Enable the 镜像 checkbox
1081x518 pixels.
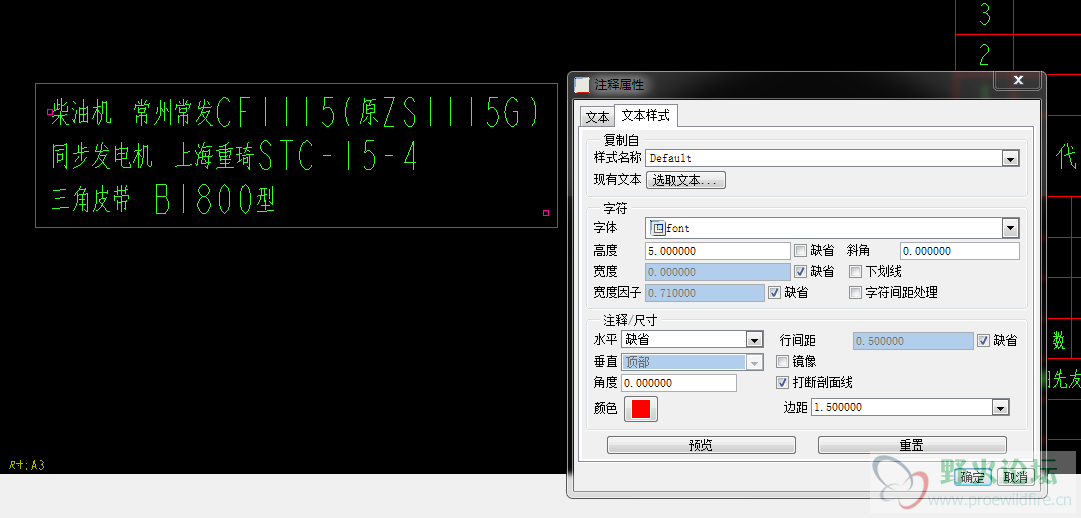coord(782,361)
